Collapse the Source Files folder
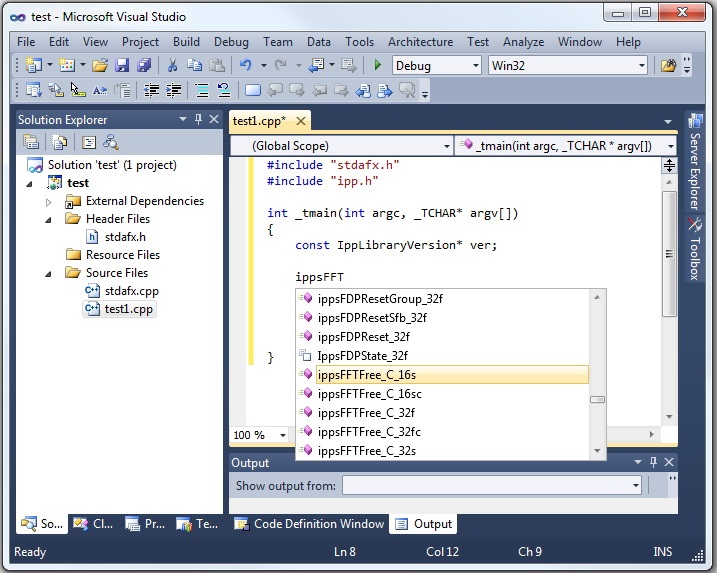Viewport: 717px width, 573px height. pos(47,273)
